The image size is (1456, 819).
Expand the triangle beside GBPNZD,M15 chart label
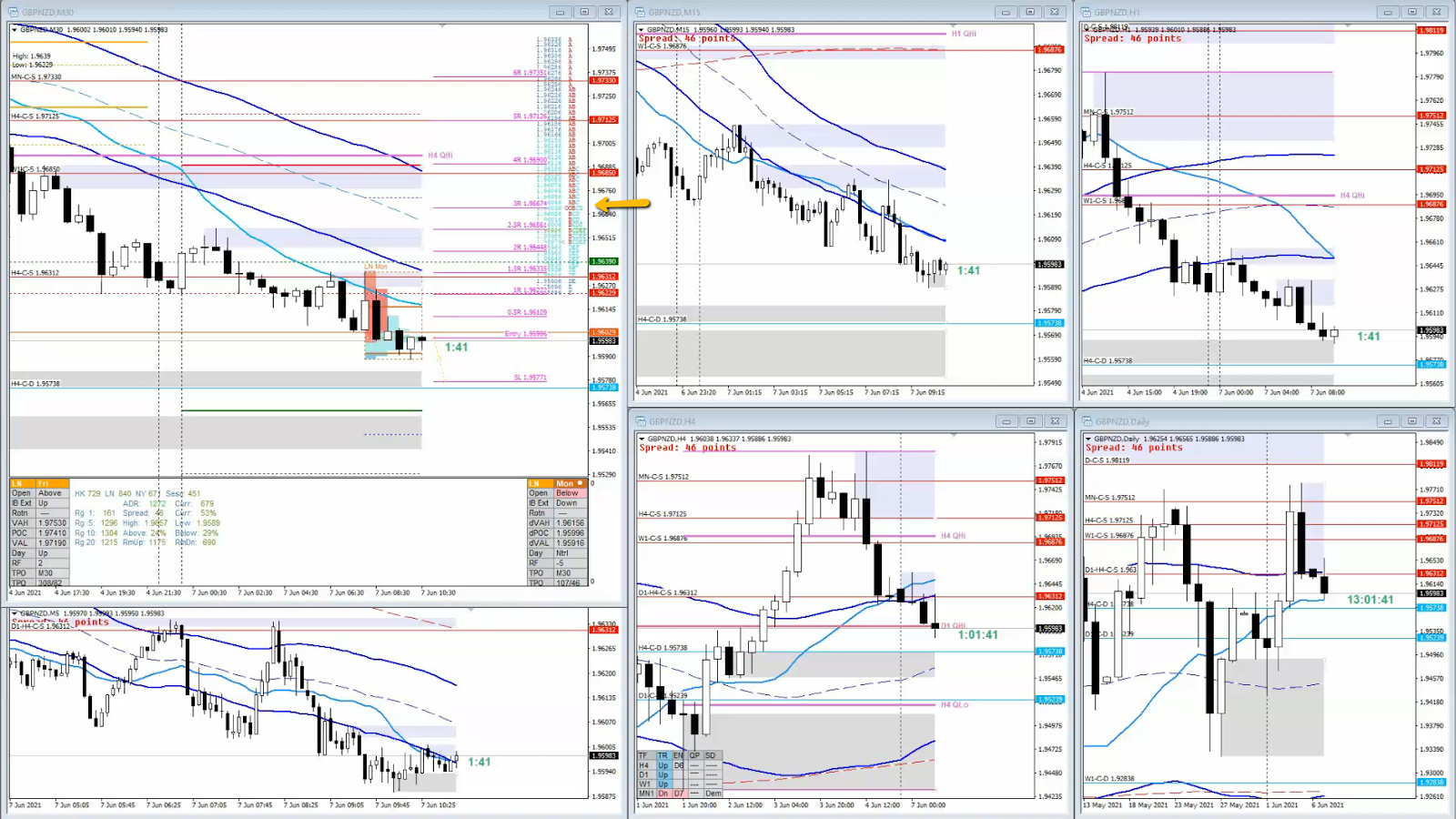(x=642, y=29)
